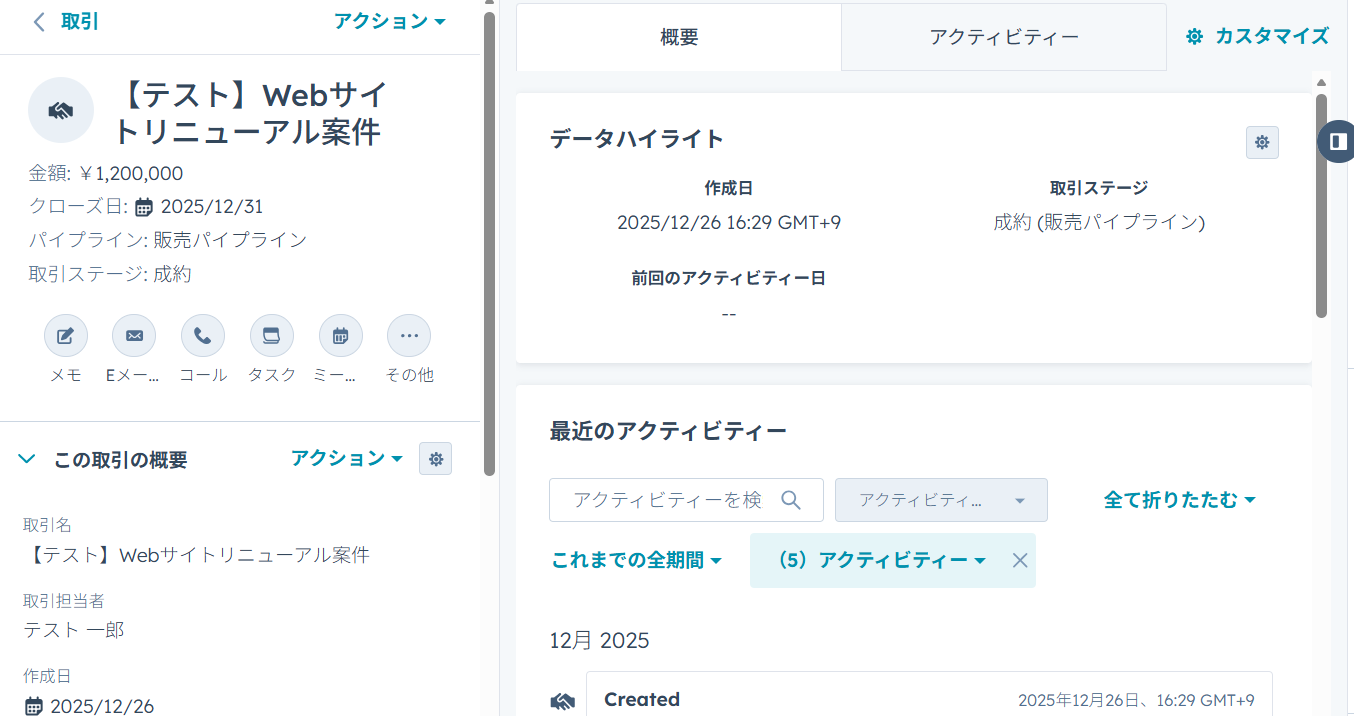Click calendar icon beside クローズ日
1354x716 pixels.
pos(144,207)
